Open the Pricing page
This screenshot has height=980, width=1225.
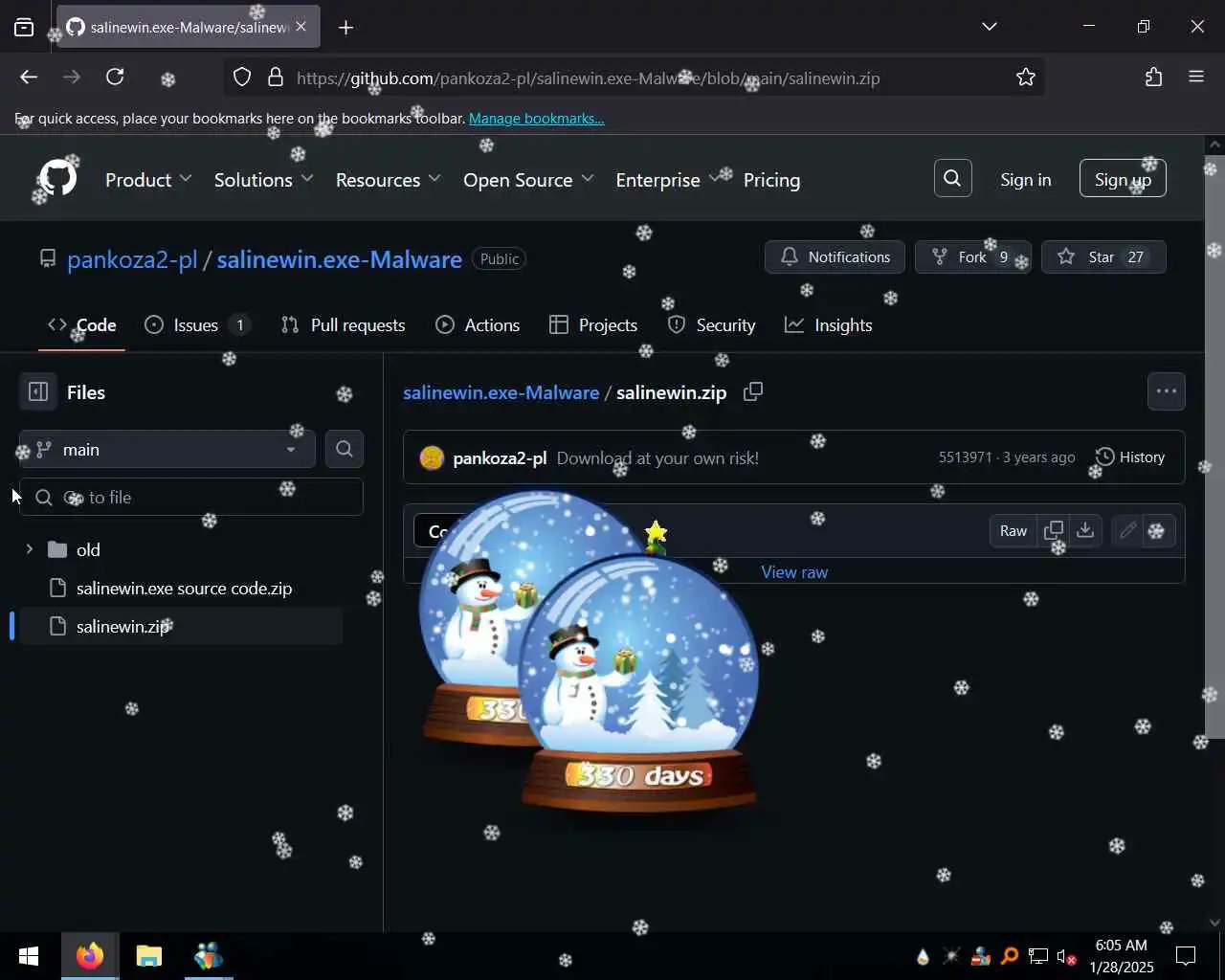click(771, 180)
